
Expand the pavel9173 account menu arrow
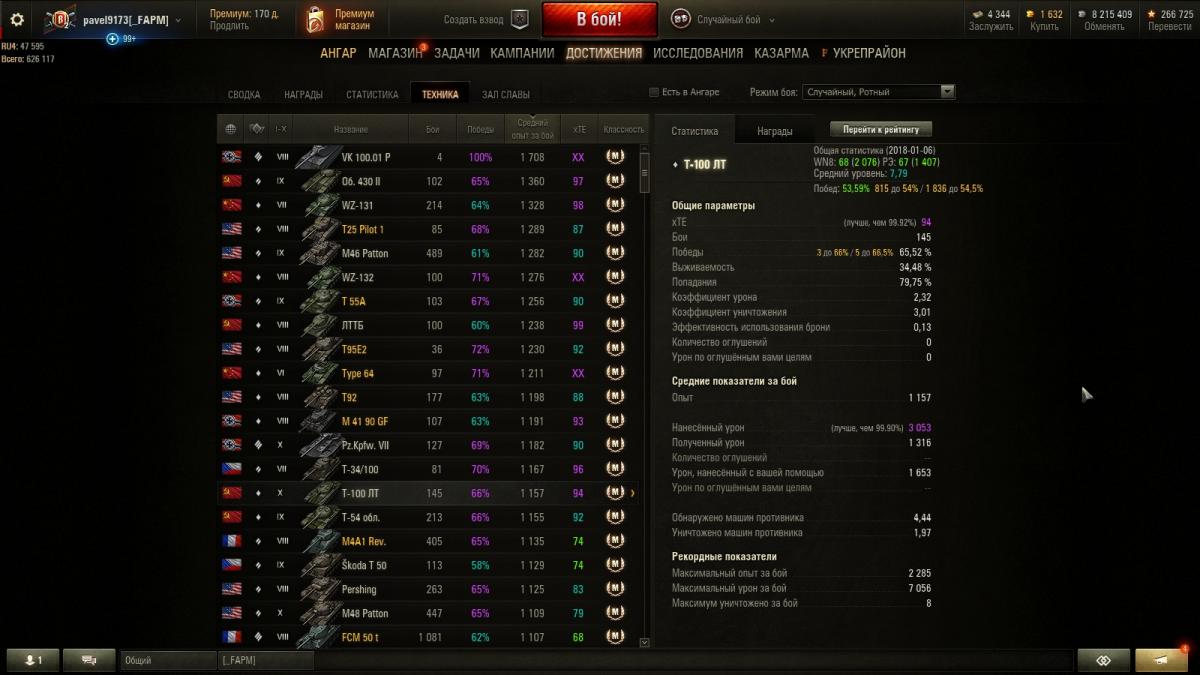pos(178,20)
